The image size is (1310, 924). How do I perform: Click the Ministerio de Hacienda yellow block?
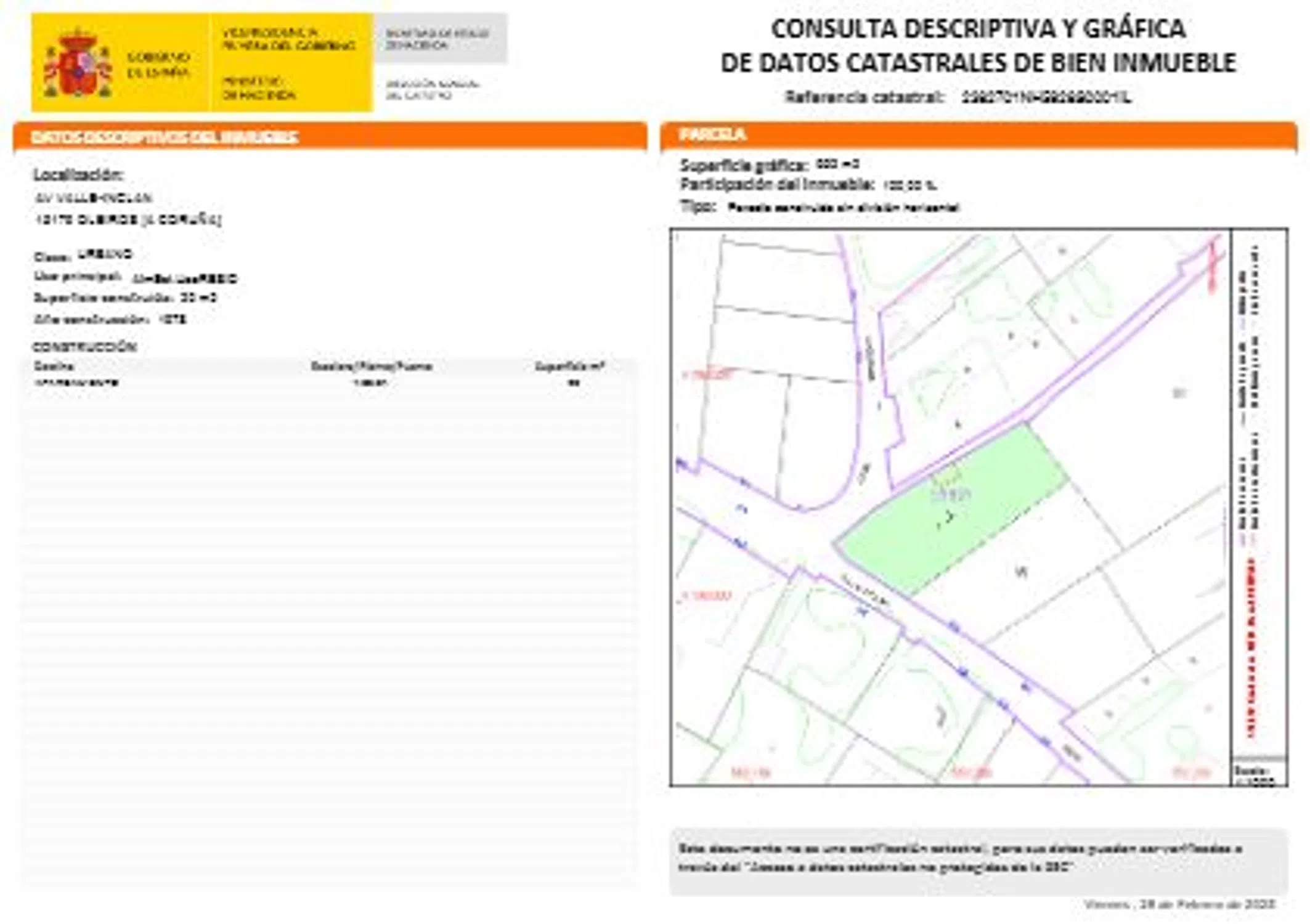coord(259,88)
